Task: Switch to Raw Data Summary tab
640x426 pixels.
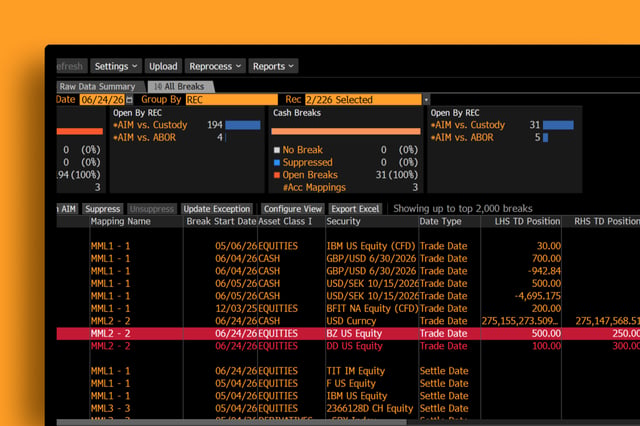Action: [97, 87]
